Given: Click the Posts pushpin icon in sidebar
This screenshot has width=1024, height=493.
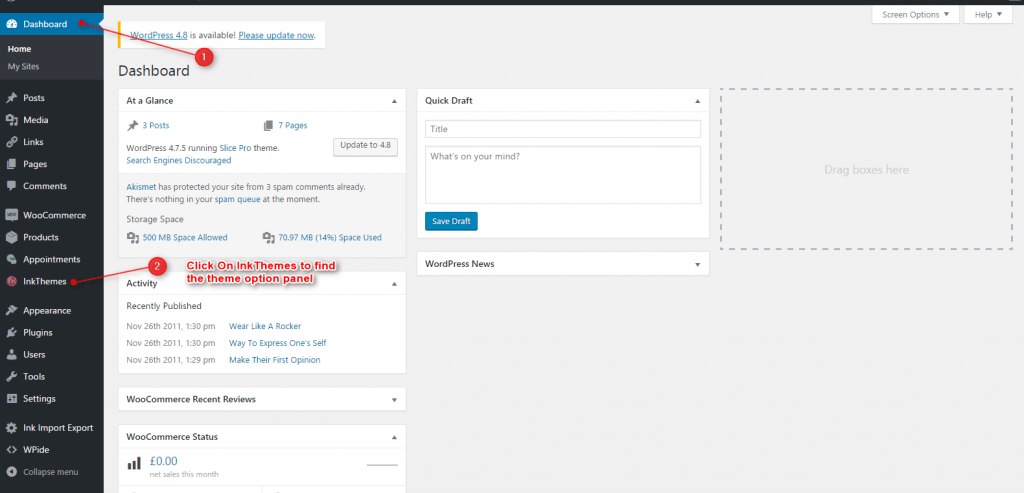Looking at the screenshot, I should [11, 98].
